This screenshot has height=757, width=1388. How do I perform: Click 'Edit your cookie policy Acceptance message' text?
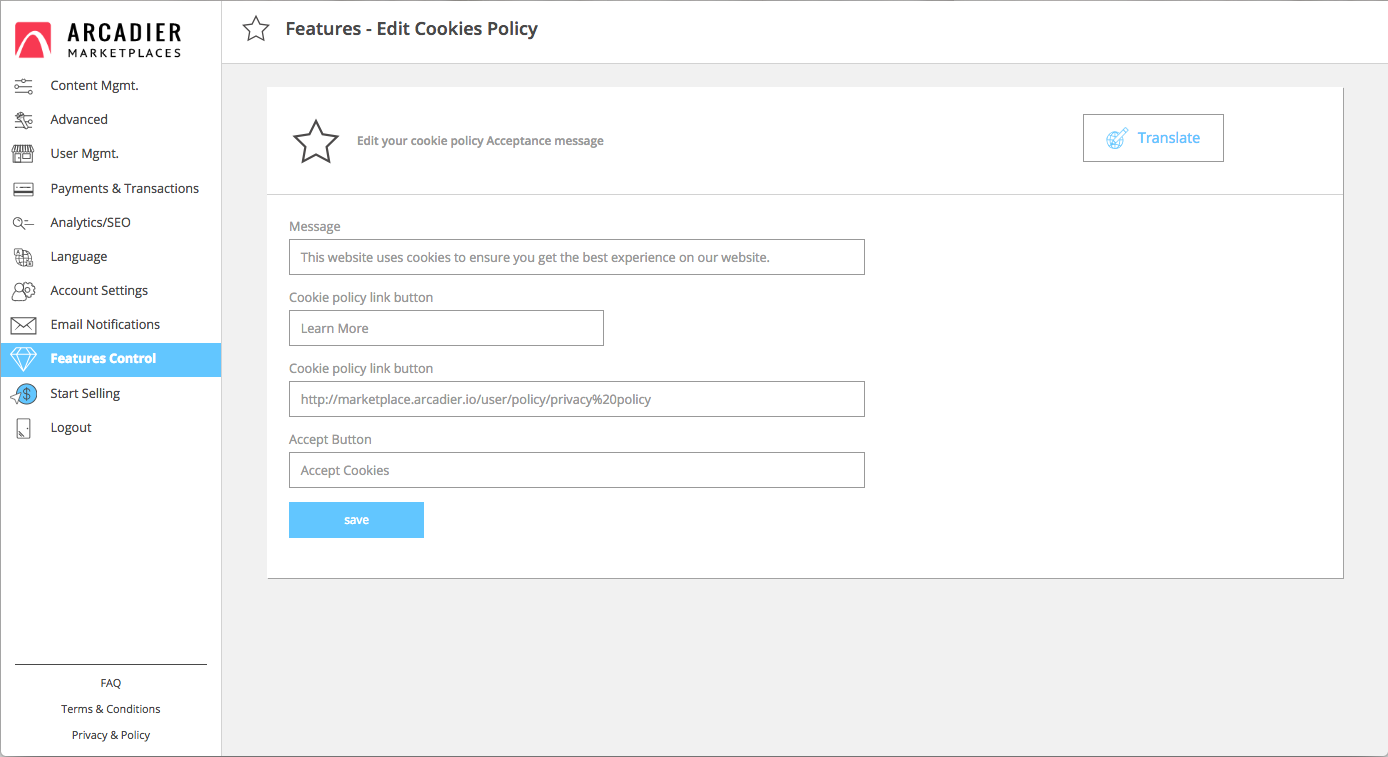click(481, 141)
